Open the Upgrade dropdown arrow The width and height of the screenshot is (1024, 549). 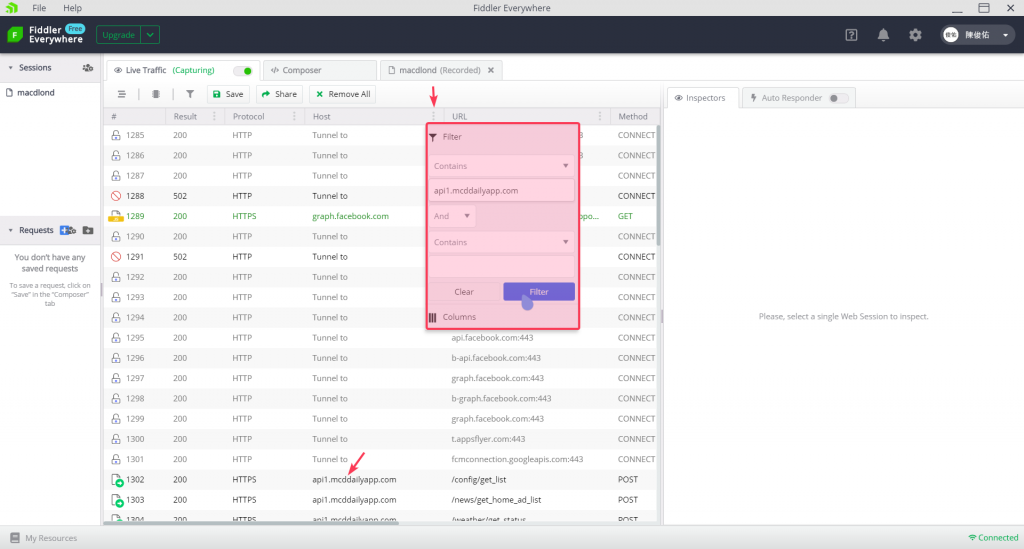point(150,35)
